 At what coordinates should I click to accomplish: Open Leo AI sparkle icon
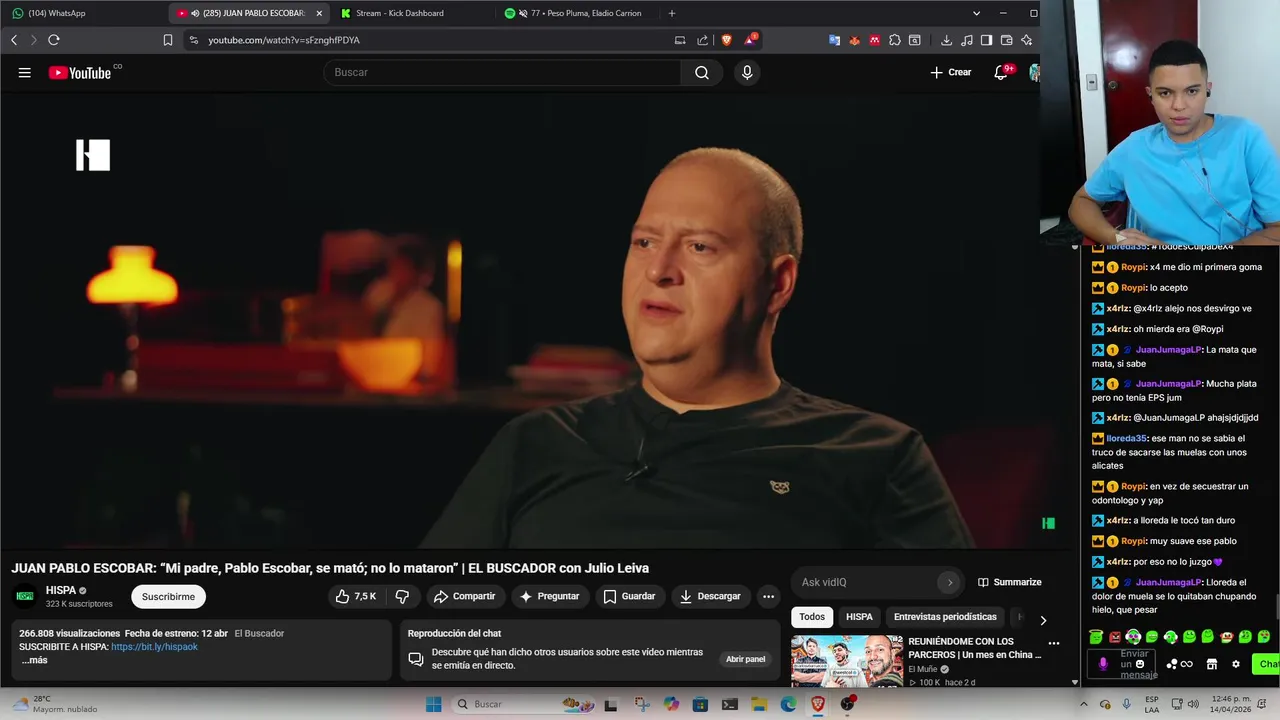coord(1026,40)
